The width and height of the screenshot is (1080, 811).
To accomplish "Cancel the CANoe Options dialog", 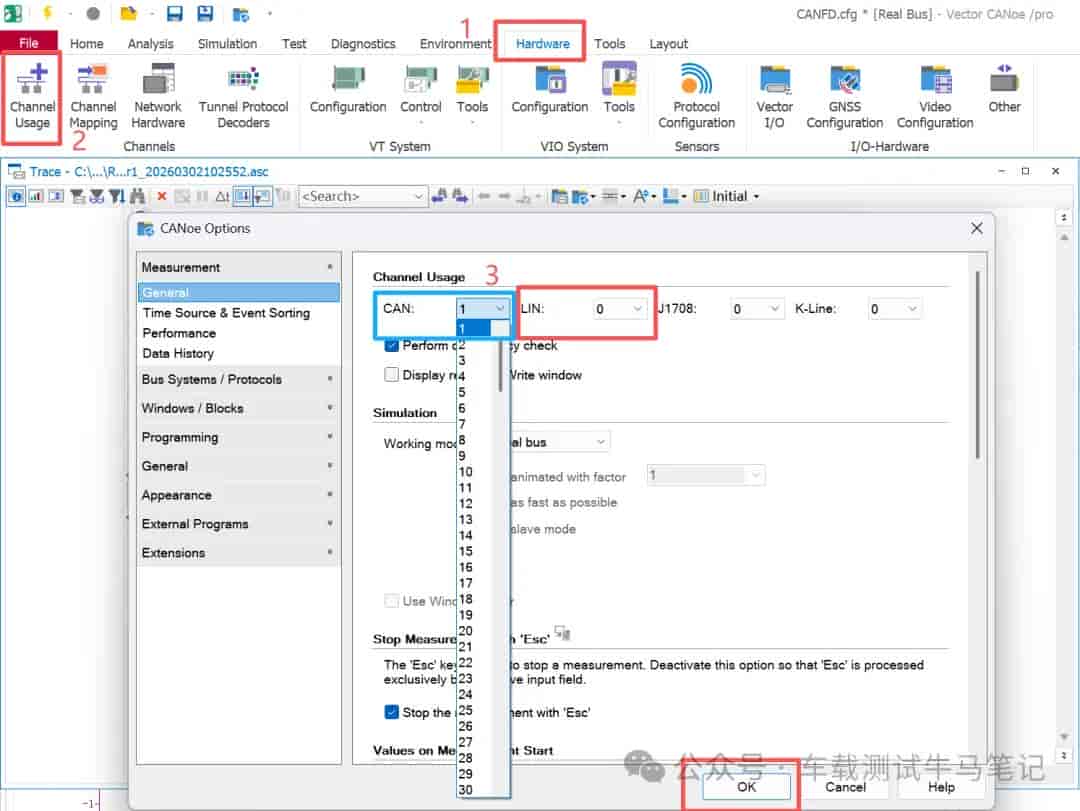I will pyautogui.click(x=845, y=787).
